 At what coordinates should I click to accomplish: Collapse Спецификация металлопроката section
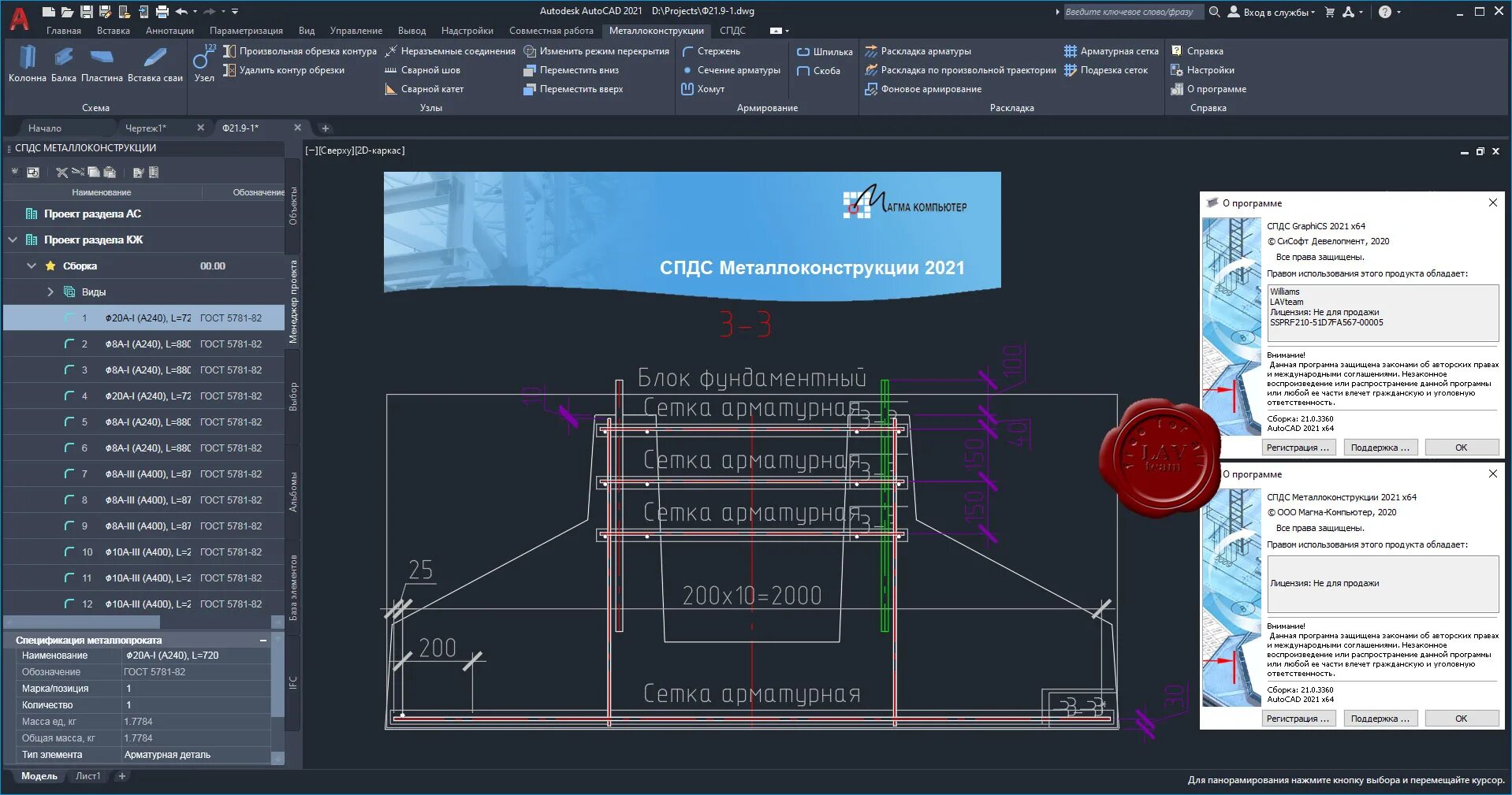(263, 641)
